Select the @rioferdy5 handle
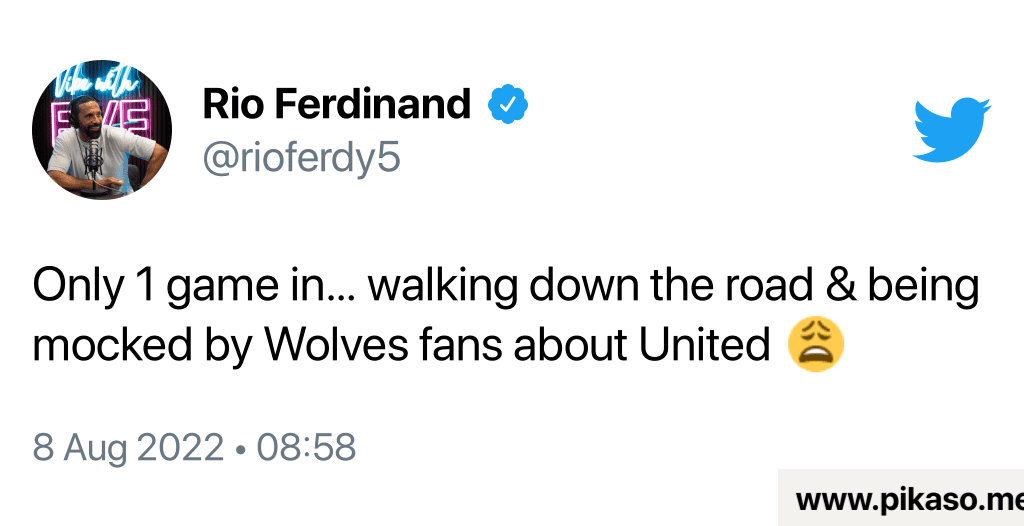This screenshot has width=1024, height=526. tap(301, 157)
